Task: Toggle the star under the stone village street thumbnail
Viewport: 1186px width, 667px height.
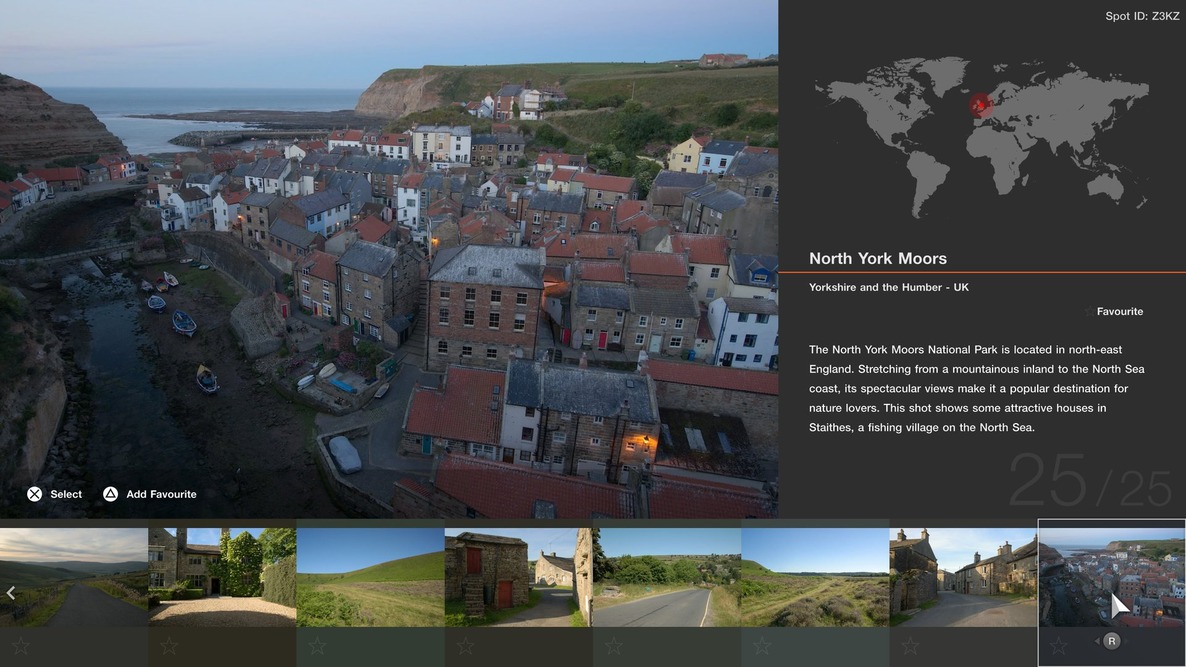Action: [910, 647]
